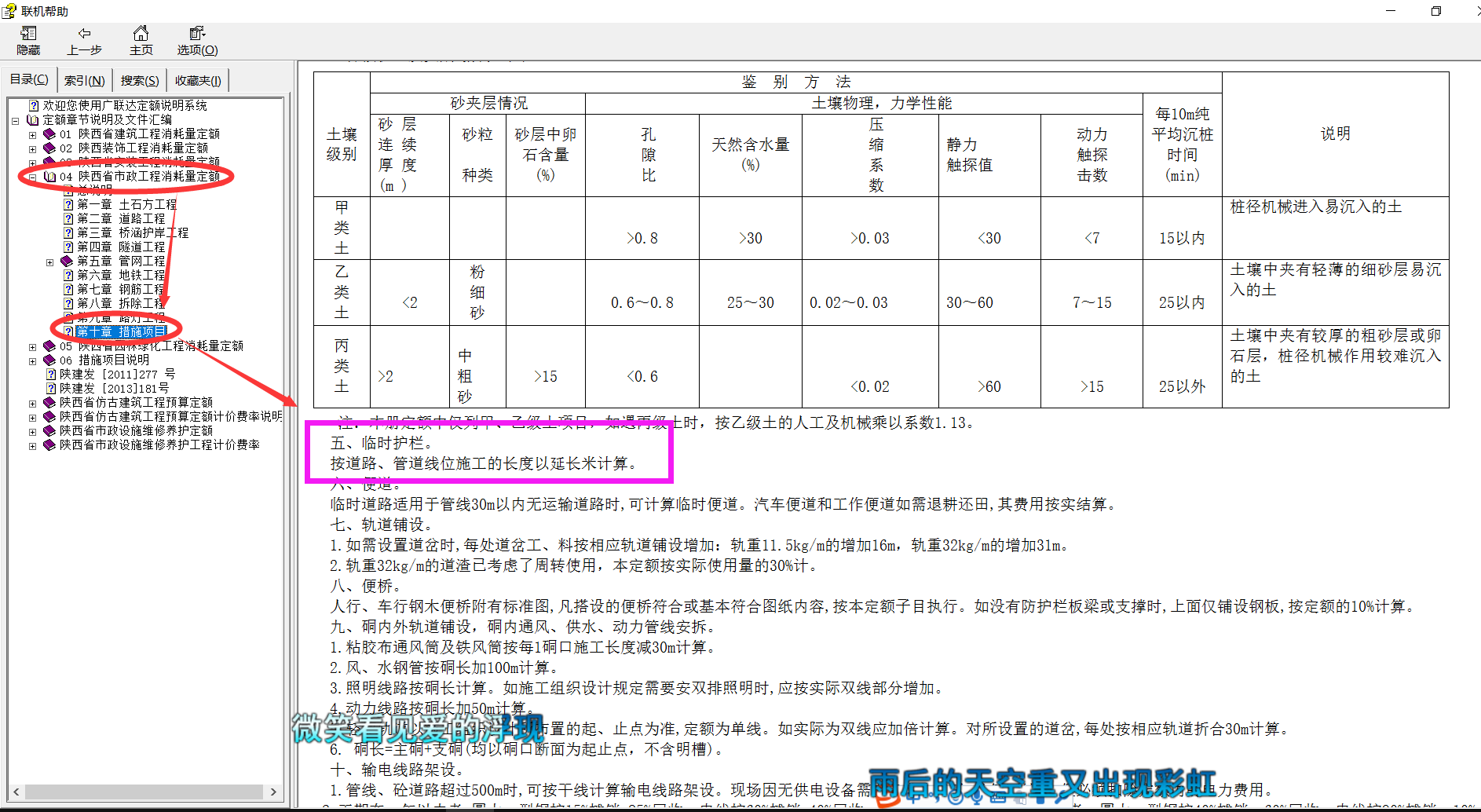
Task: Select the 第四章 隧道工程 topic
Action: pos(121,247)
